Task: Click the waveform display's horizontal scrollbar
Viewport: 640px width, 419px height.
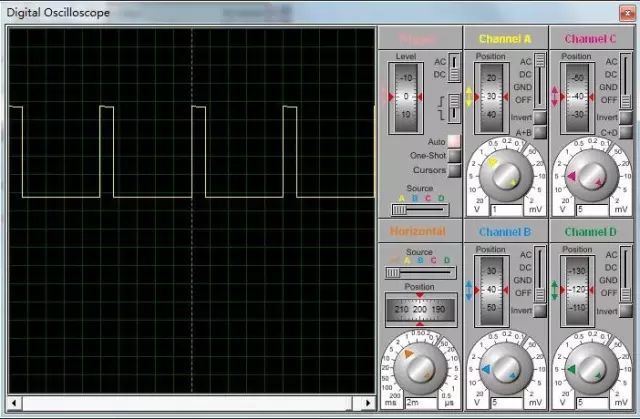Action: (190, 404)
